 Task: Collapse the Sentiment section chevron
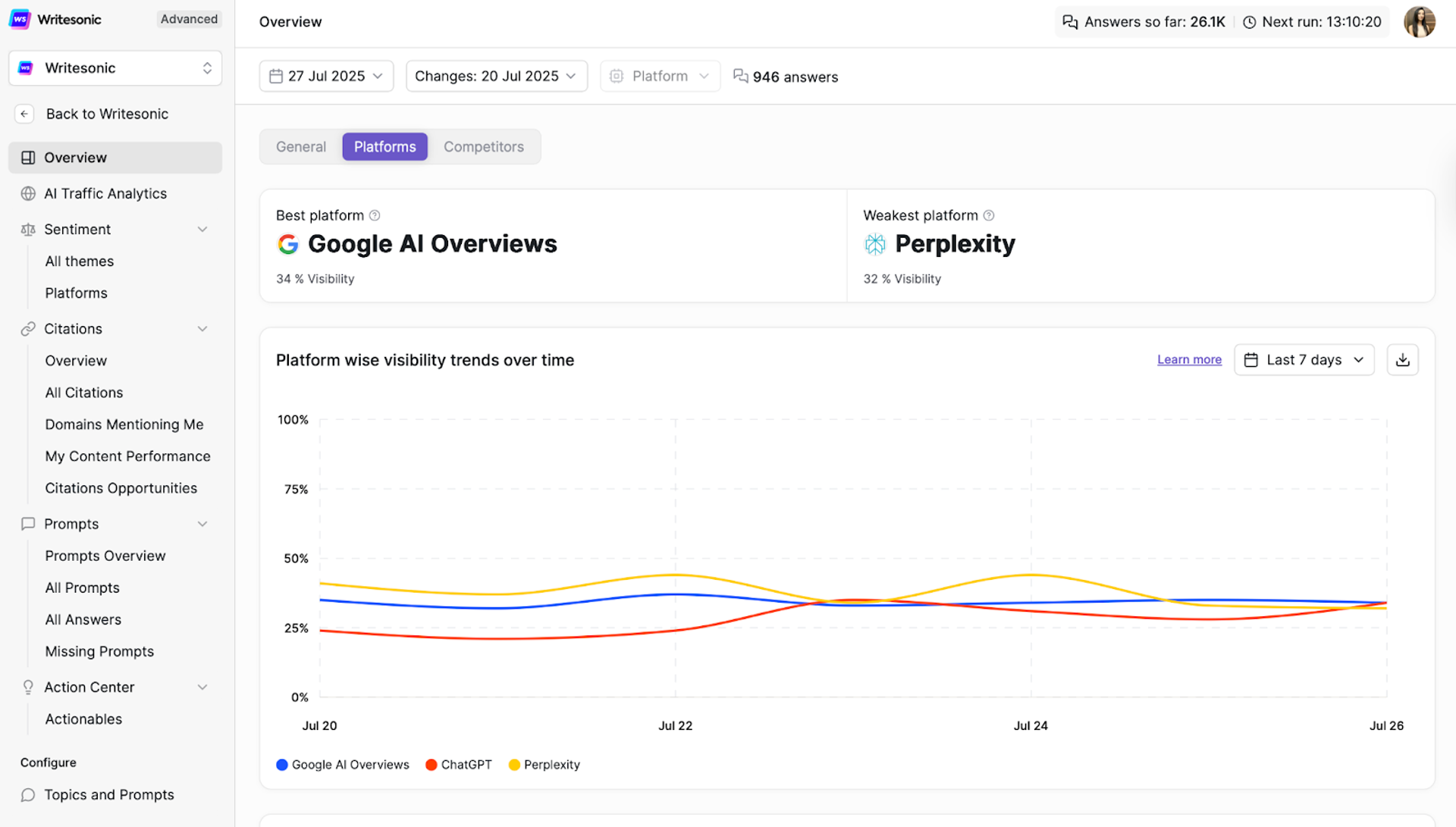pos(202,229)
